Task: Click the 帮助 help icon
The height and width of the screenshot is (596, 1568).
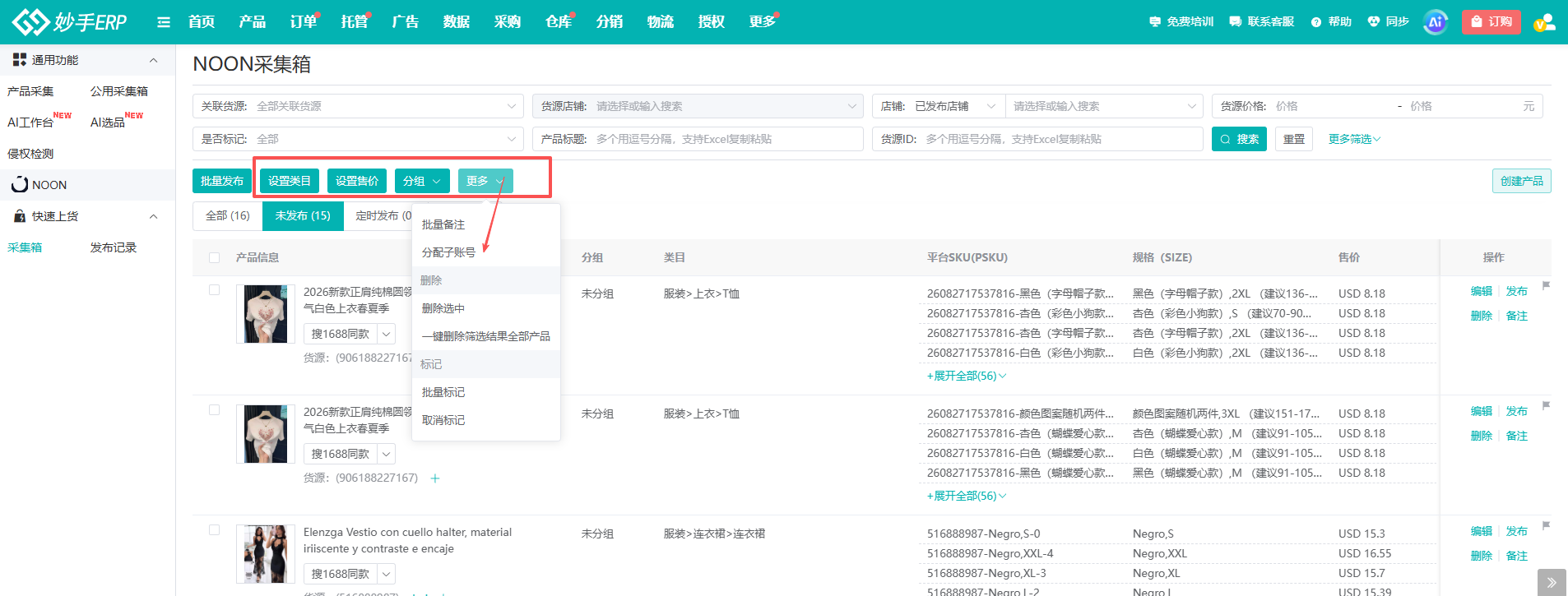Action: 1331,22
